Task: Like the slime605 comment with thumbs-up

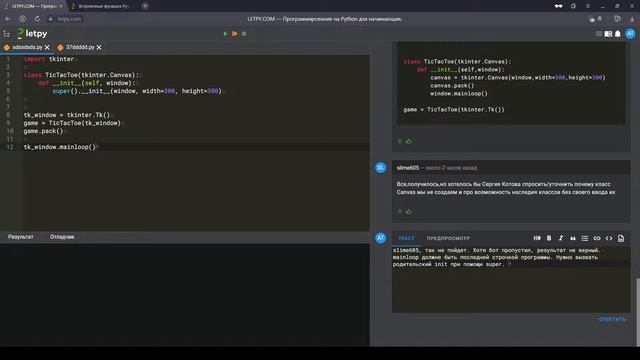Action: coord(409,211)
